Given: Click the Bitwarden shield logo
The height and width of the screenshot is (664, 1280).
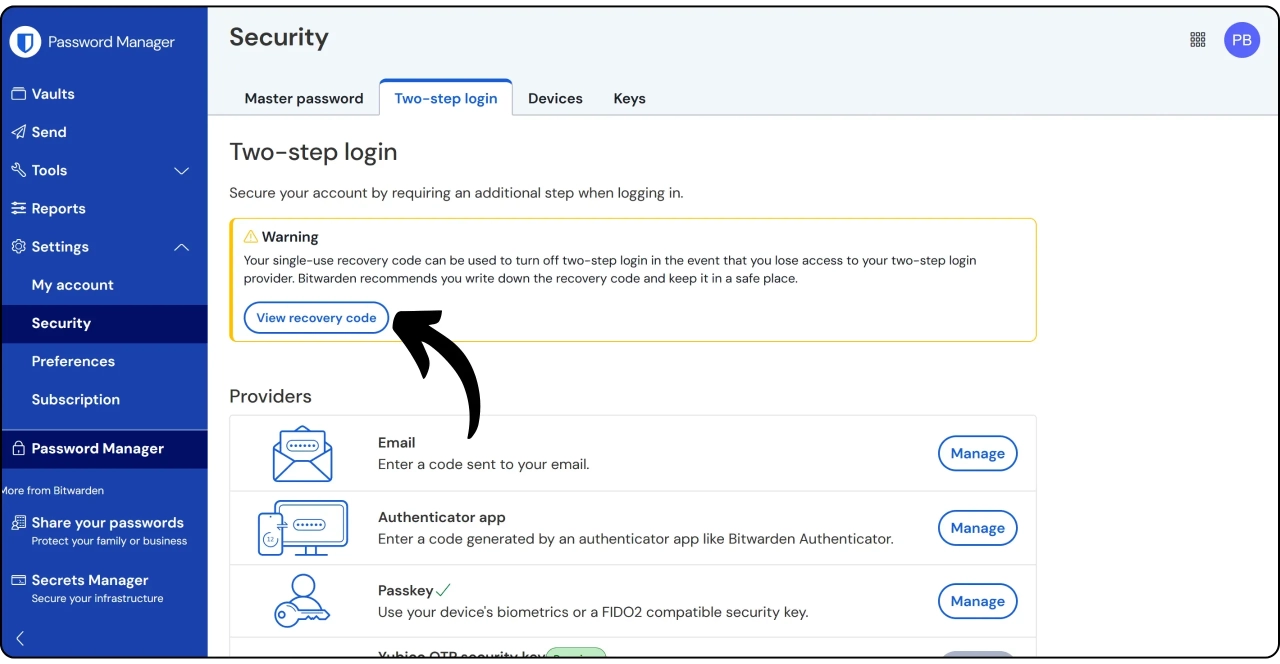Looking at the screenshot, I should (x=25, y=42).
